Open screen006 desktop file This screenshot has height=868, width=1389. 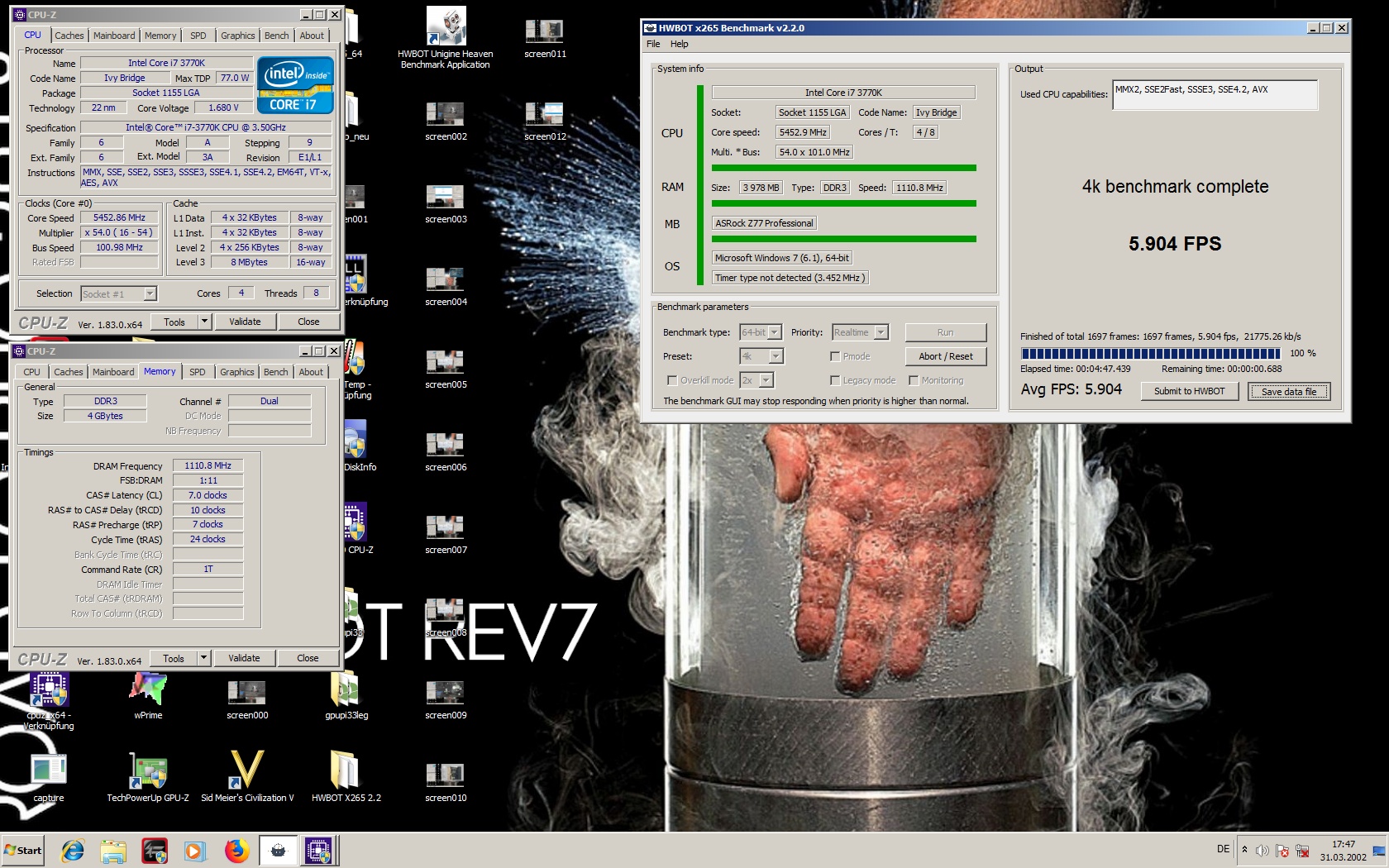(x=446, y=451)
